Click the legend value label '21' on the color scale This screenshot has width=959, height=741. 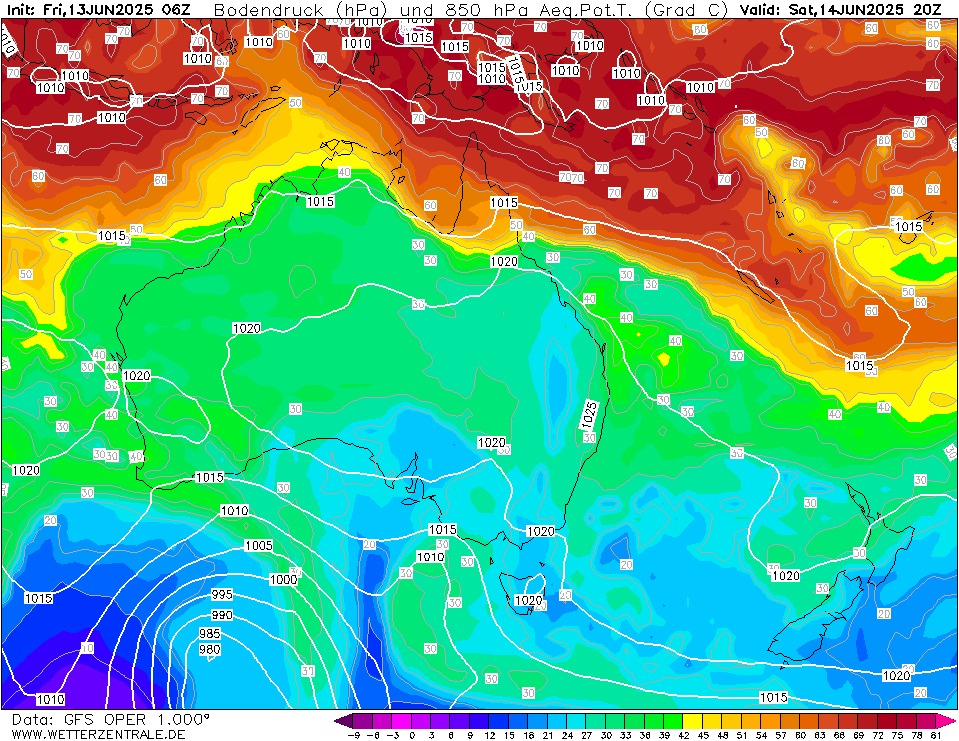[x=547, y=735]
